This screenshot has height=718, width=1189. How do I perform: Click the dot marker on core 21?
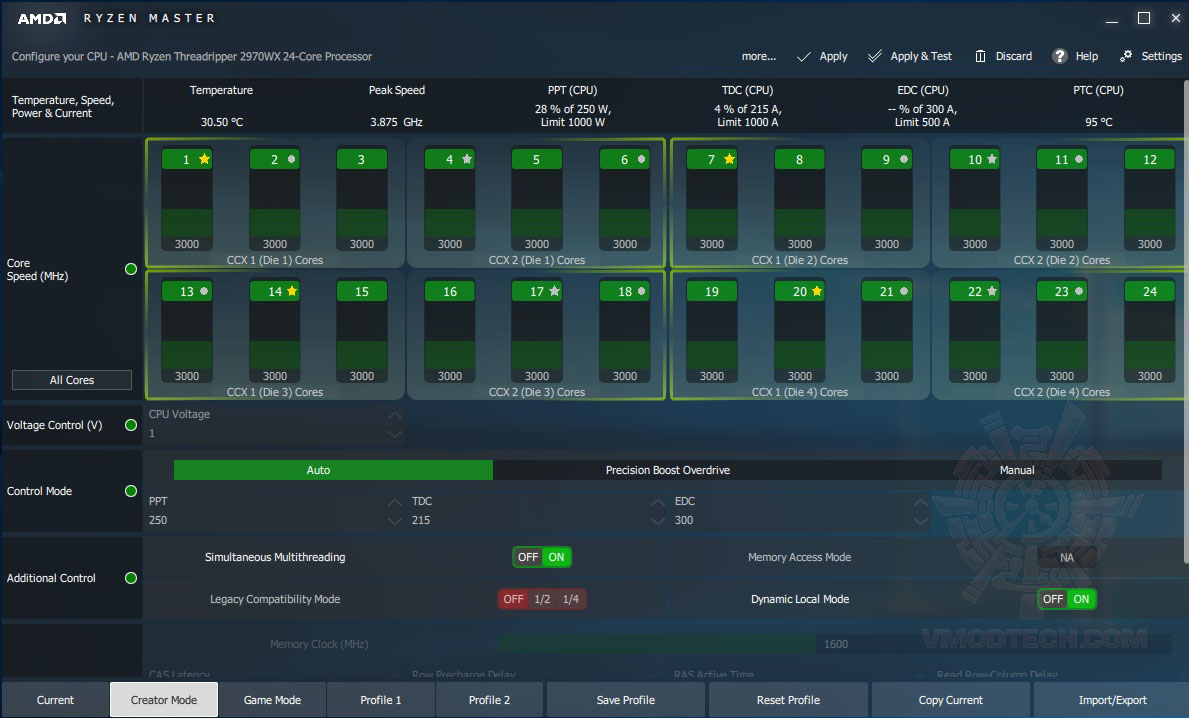pos(904,291)
